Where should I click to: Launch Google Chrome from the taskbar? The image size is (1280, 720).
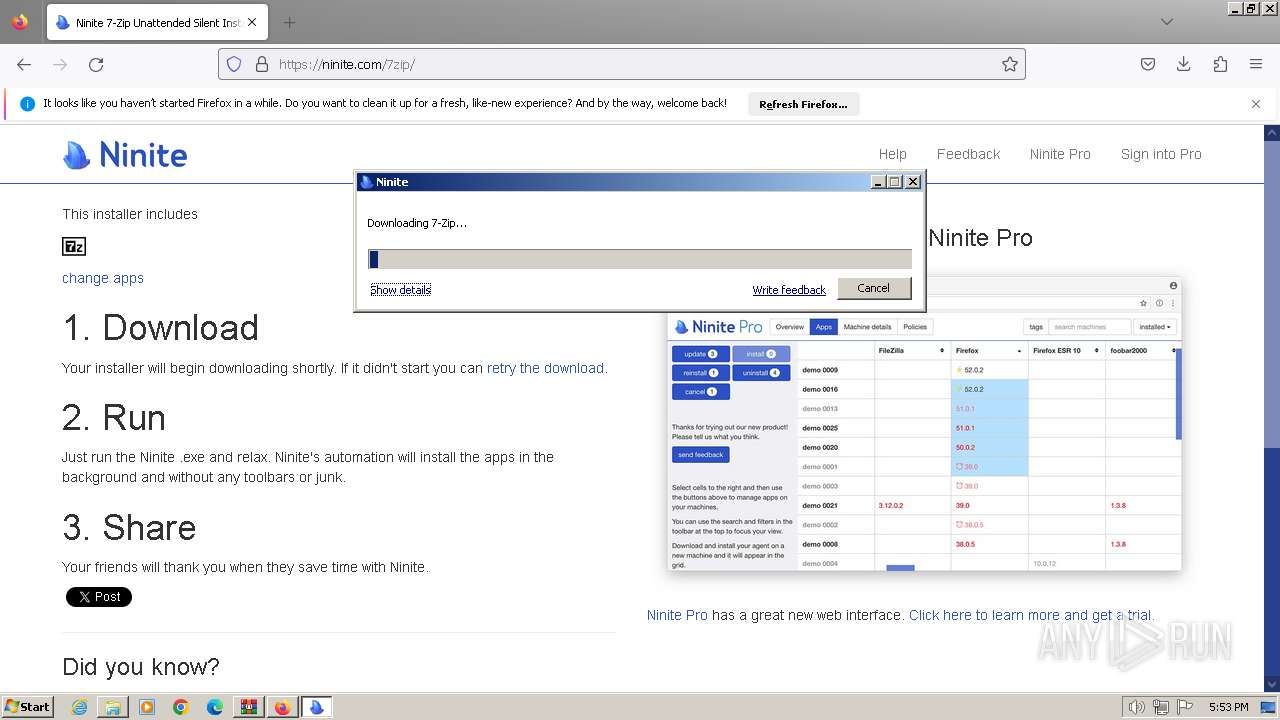181,707
